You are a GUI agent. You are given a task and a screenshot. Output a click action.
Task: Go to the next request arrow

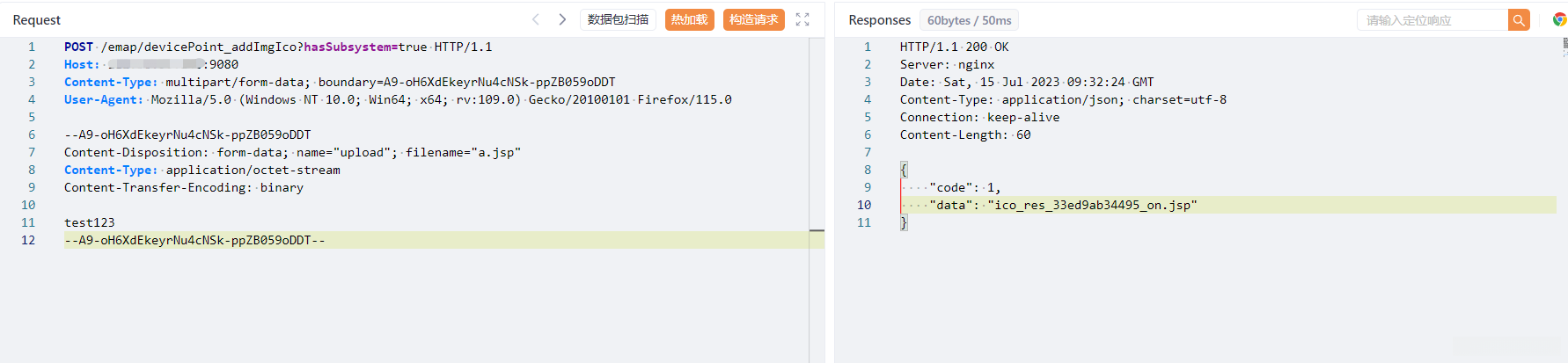click(562, 19)
